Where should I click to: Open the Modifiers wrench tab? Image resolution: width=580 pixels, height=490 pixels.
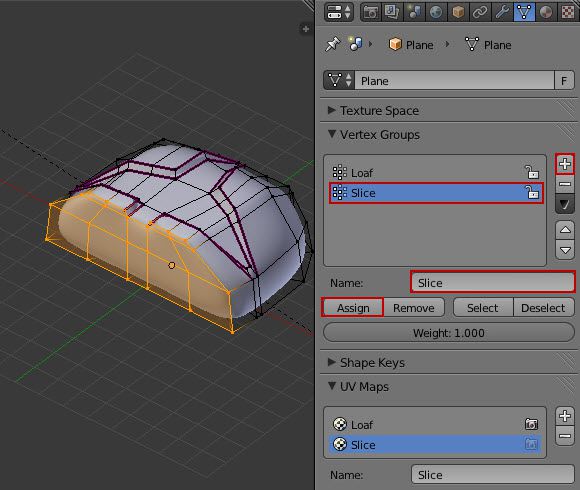502,12
